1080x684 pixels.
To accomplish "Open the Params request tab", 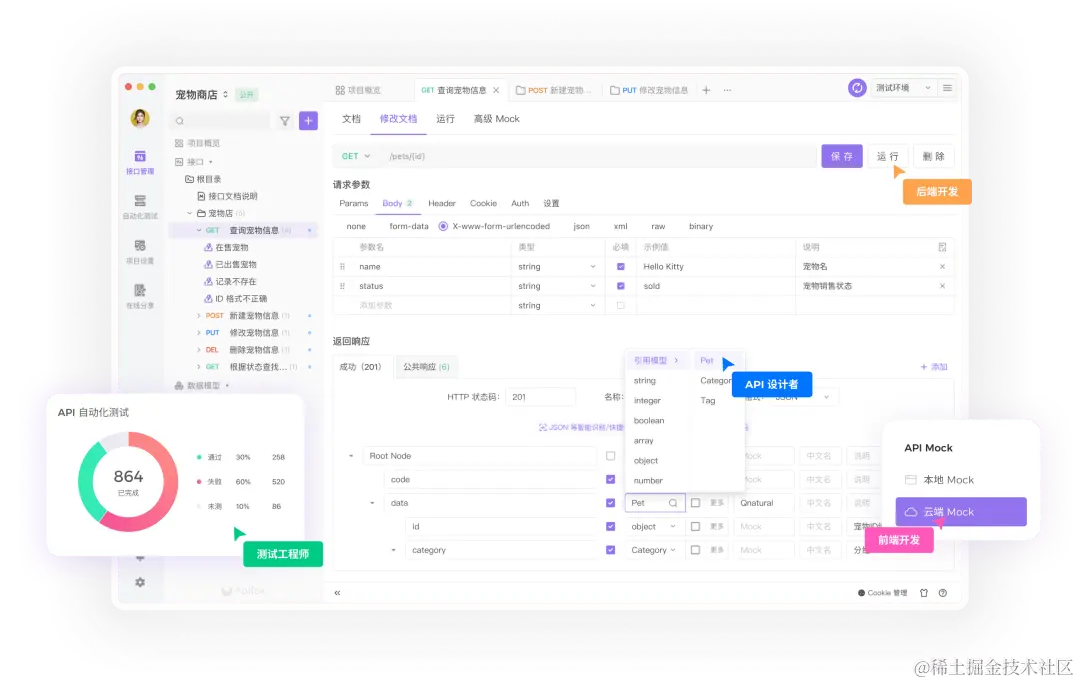I will (354, 203).
